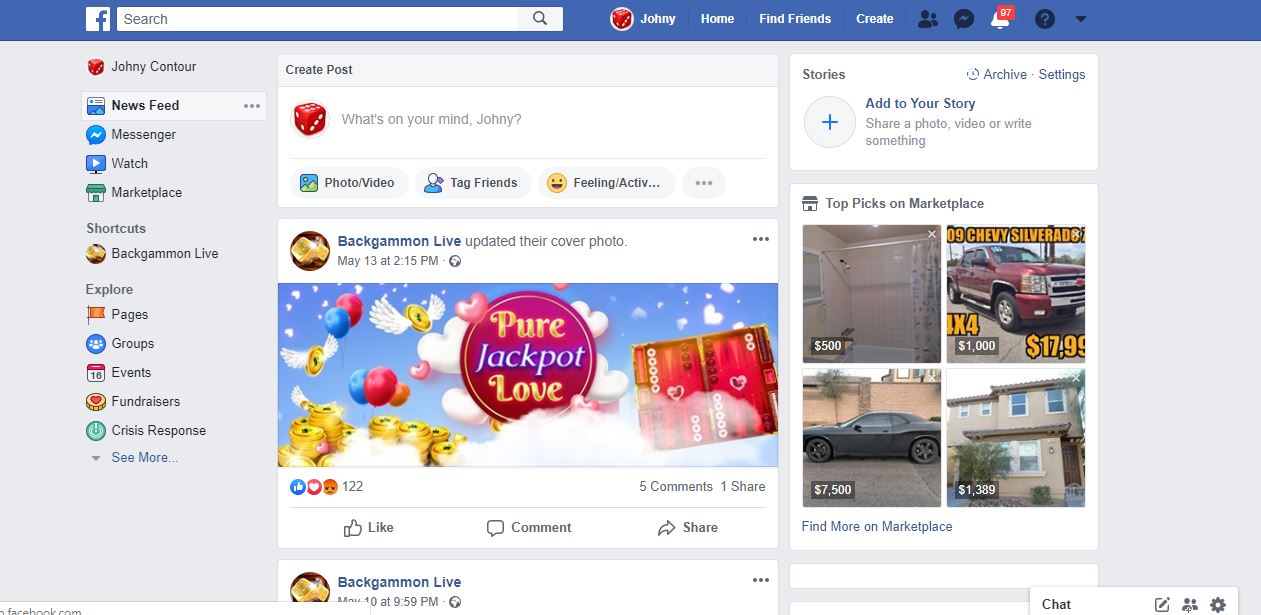Click the Events calendar icon
Image resolution: width=1261 pixels, height=615 pixels.
coord(96,373)
